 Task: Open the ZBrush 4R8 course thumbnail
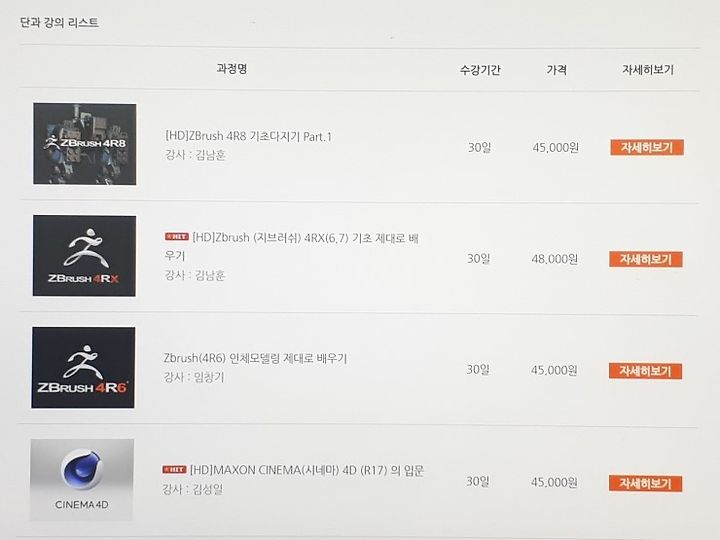click(84, 144)
